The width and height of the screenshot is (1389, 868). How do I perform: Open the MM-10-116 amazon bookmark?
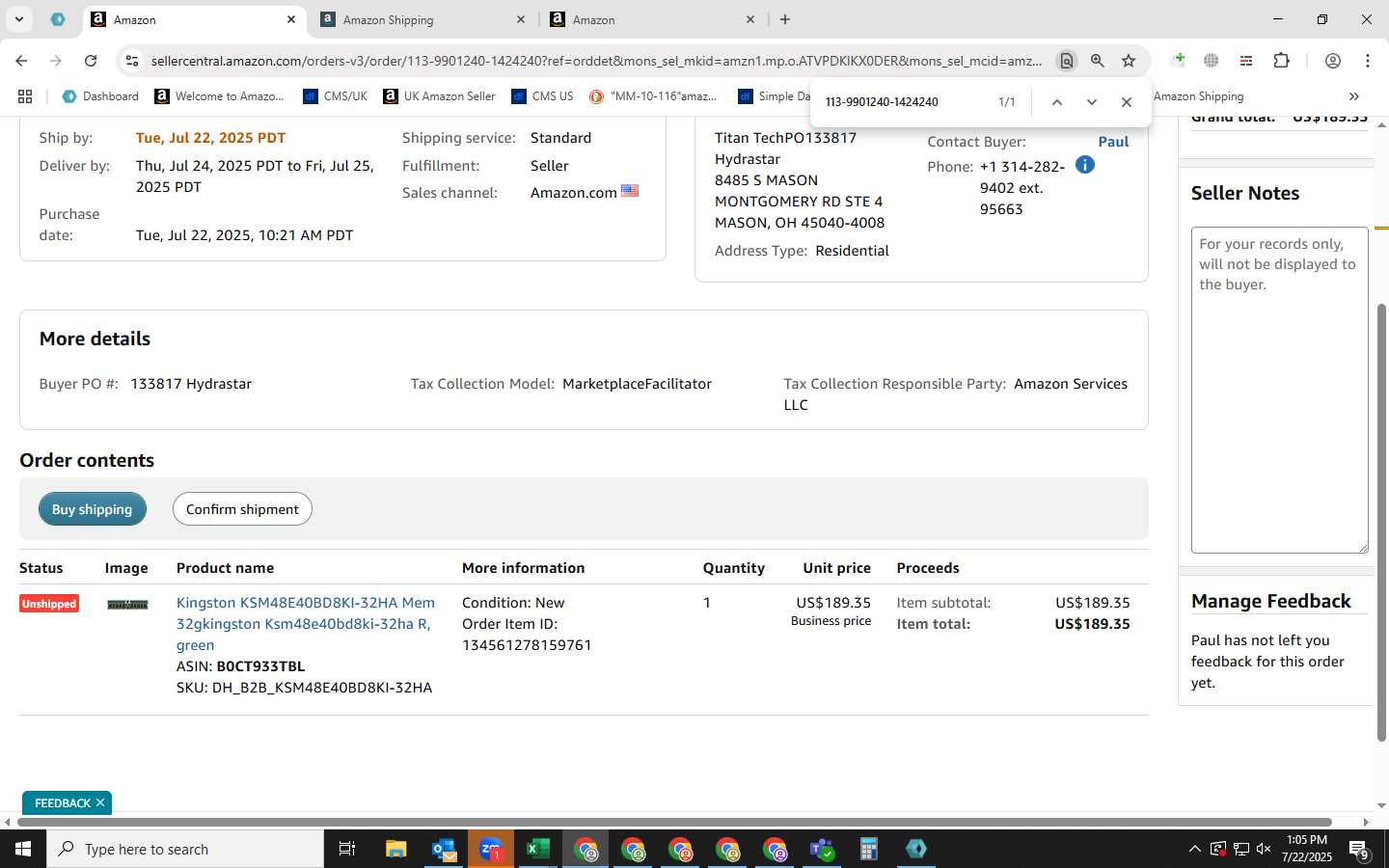coord(654,96)
